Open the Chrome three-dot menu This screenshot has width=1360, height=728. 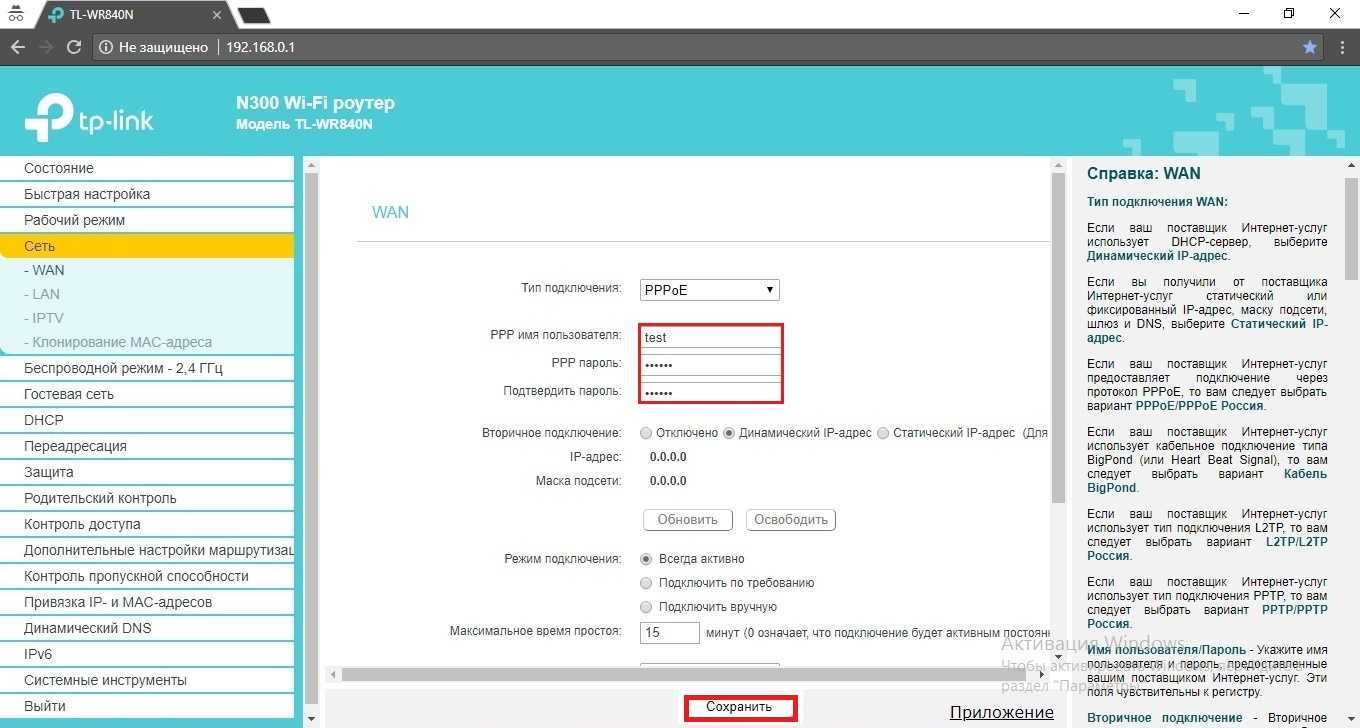point(1340,47)
